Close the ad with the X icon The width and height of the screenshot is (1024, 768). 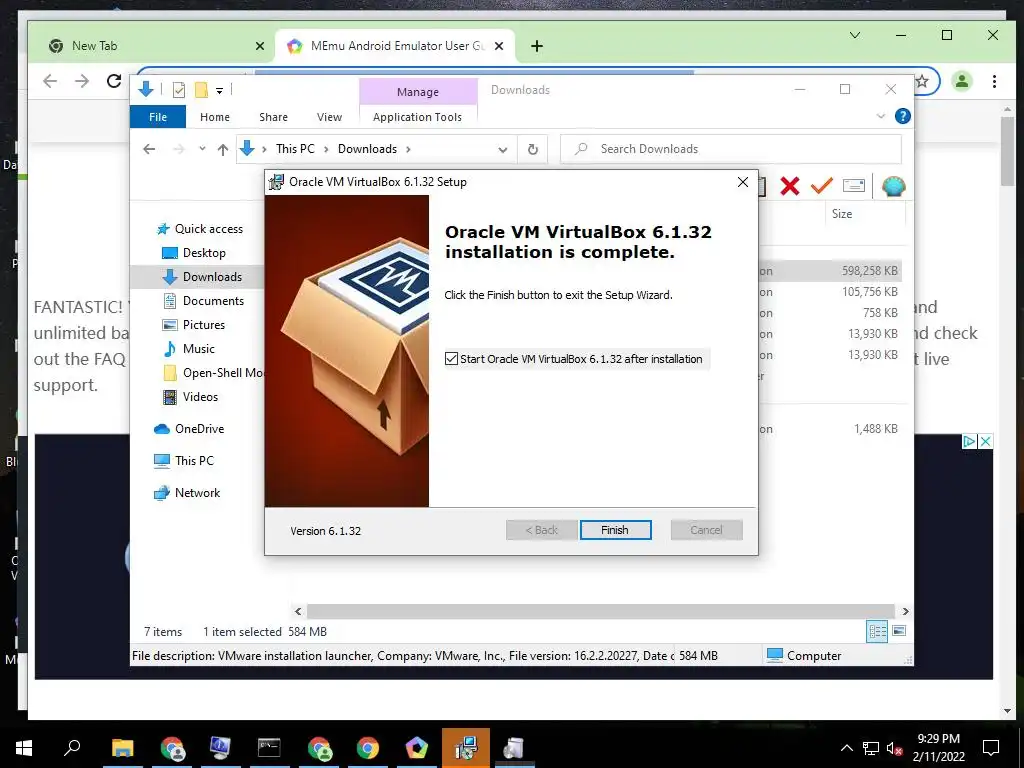coord(985,441)
